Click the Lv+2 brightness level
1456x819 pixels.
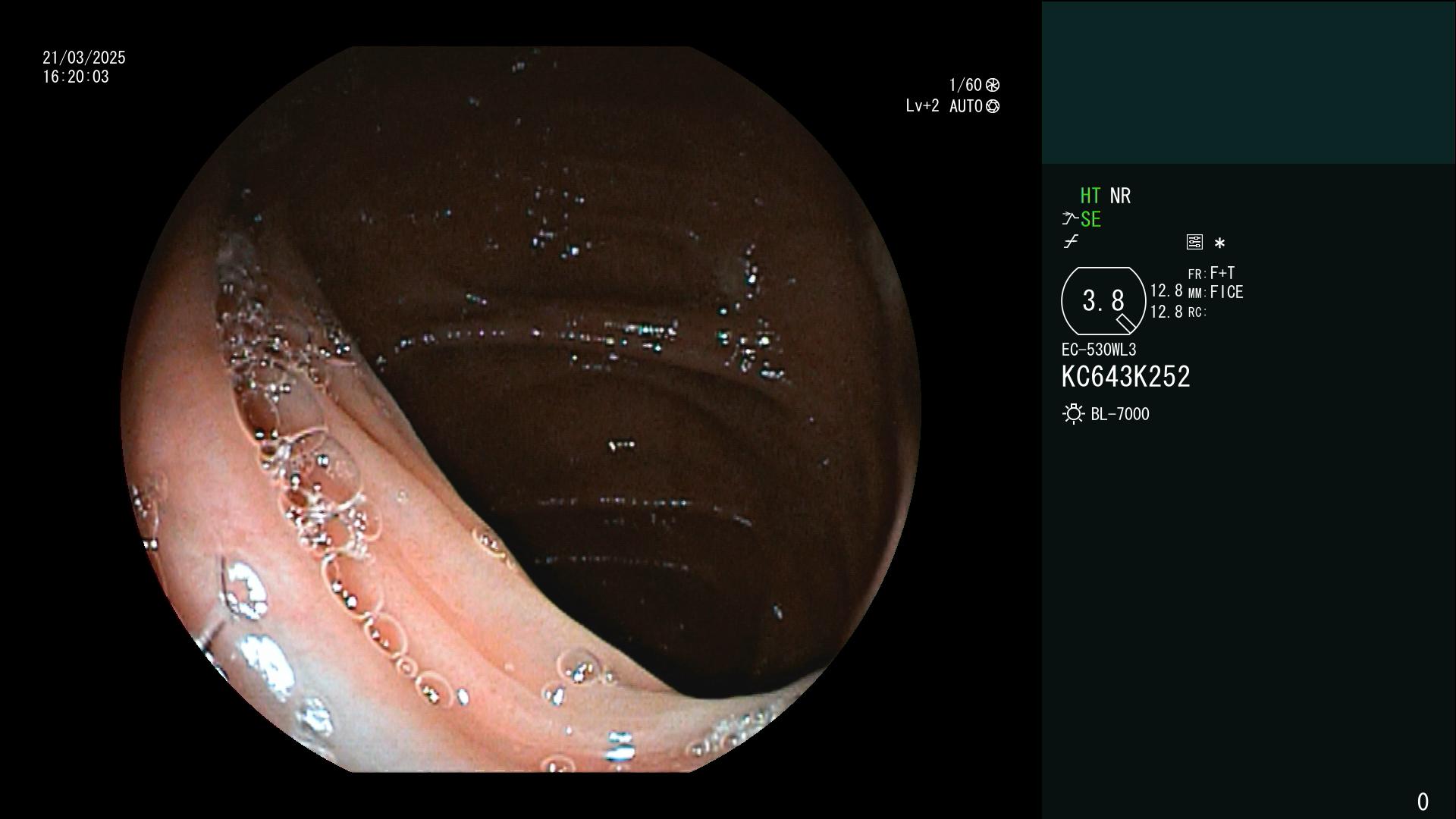(x=922, y=106)
